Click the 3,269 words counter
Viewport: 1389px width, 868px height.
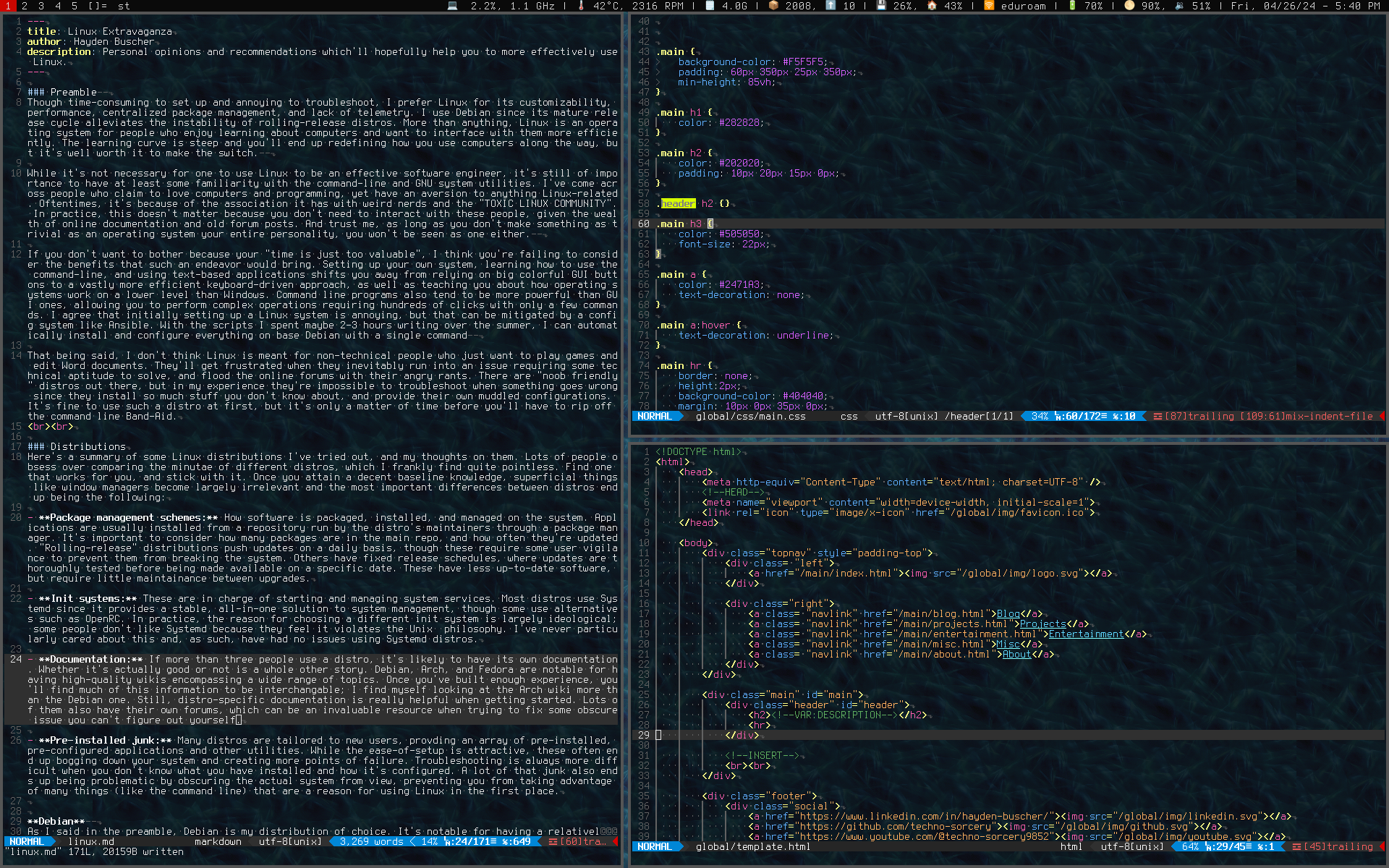pyautogui.click(x=372, y=841)
